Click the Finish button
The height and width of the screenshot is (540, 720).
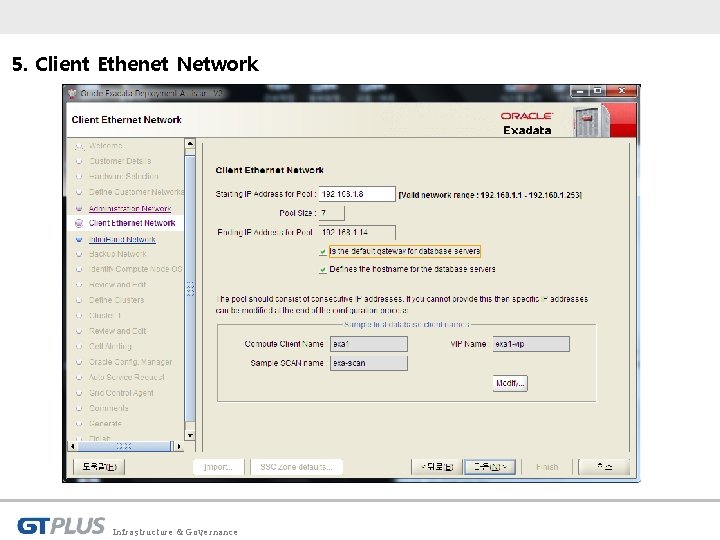547,467
